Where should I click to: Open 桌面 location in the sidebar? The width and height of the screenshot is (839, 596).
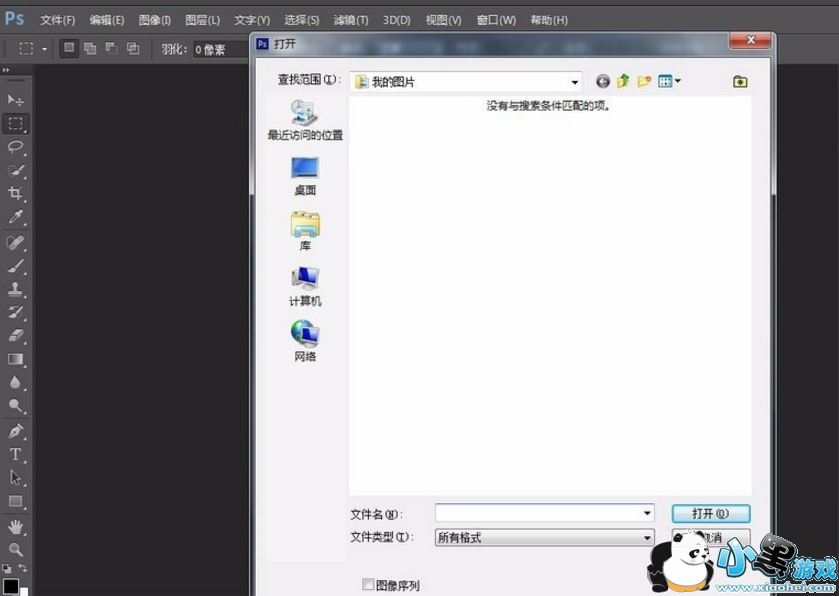[305, 176]
